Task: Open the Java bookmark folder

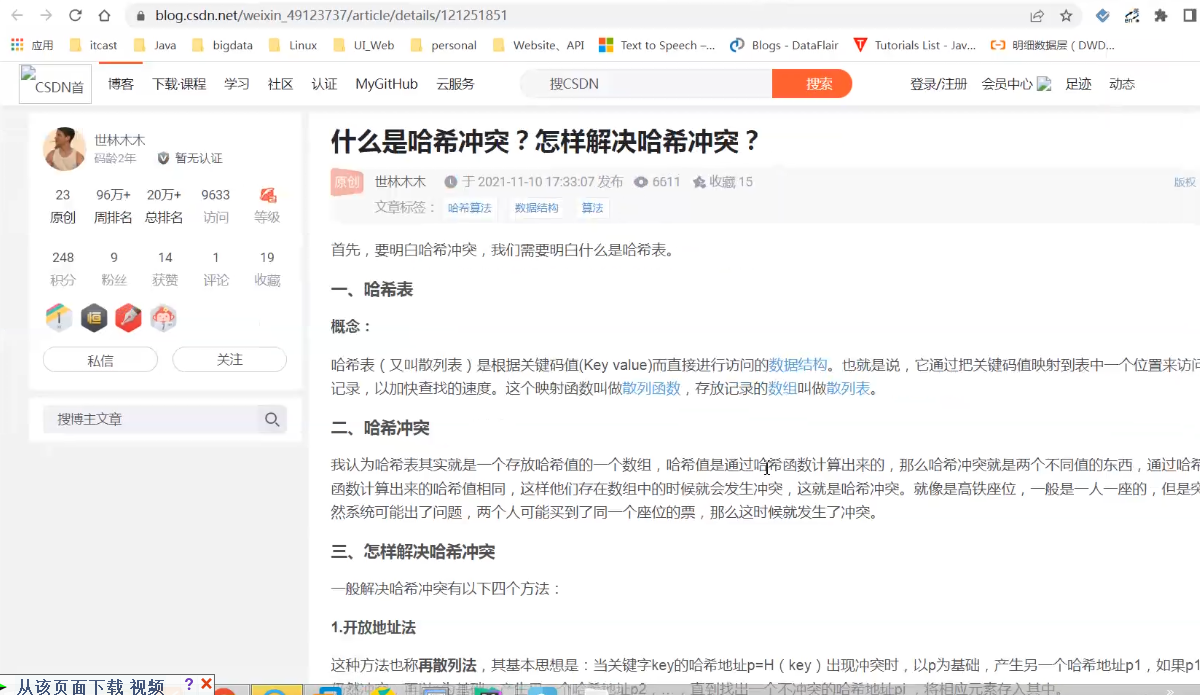Action: point(154,45)
